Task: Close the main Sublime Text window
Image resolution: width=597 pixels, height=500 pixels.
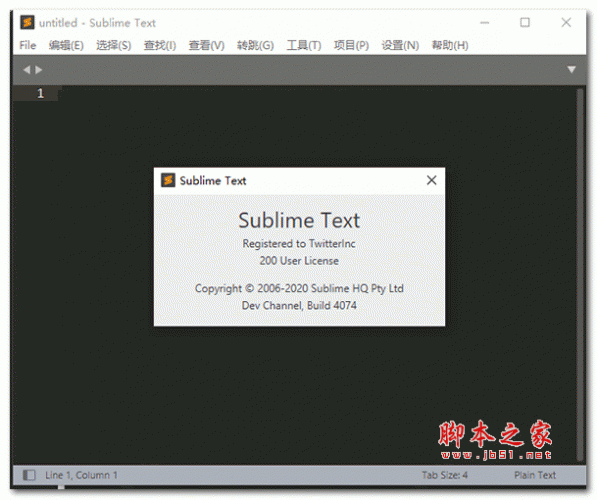Action: [x=566, y=22]
